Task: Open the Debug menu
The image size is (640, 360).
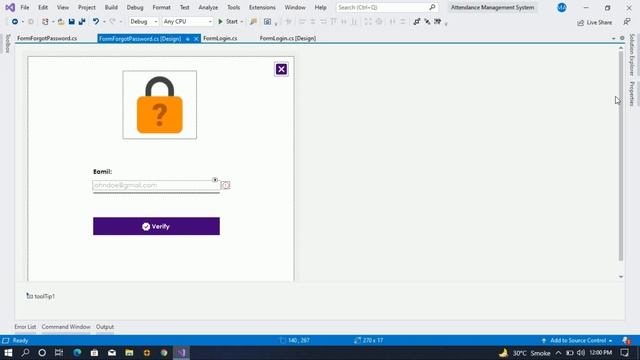Action: coord(135,7)
